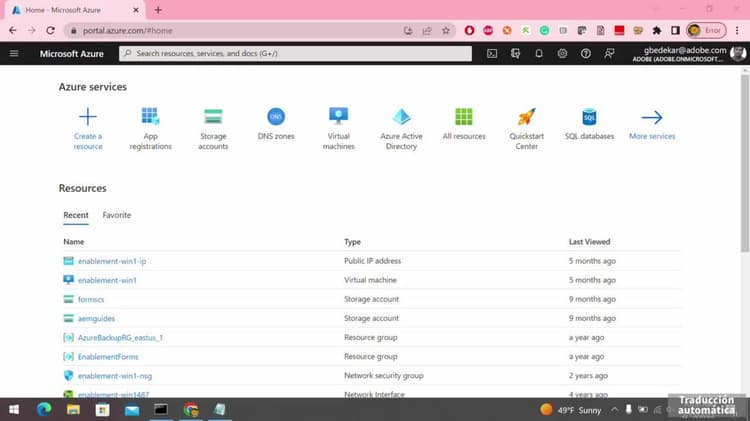This screenshot has width=750, height=421.
Task: Open File Explorer from the taskbar
Action: pos(73,410)
